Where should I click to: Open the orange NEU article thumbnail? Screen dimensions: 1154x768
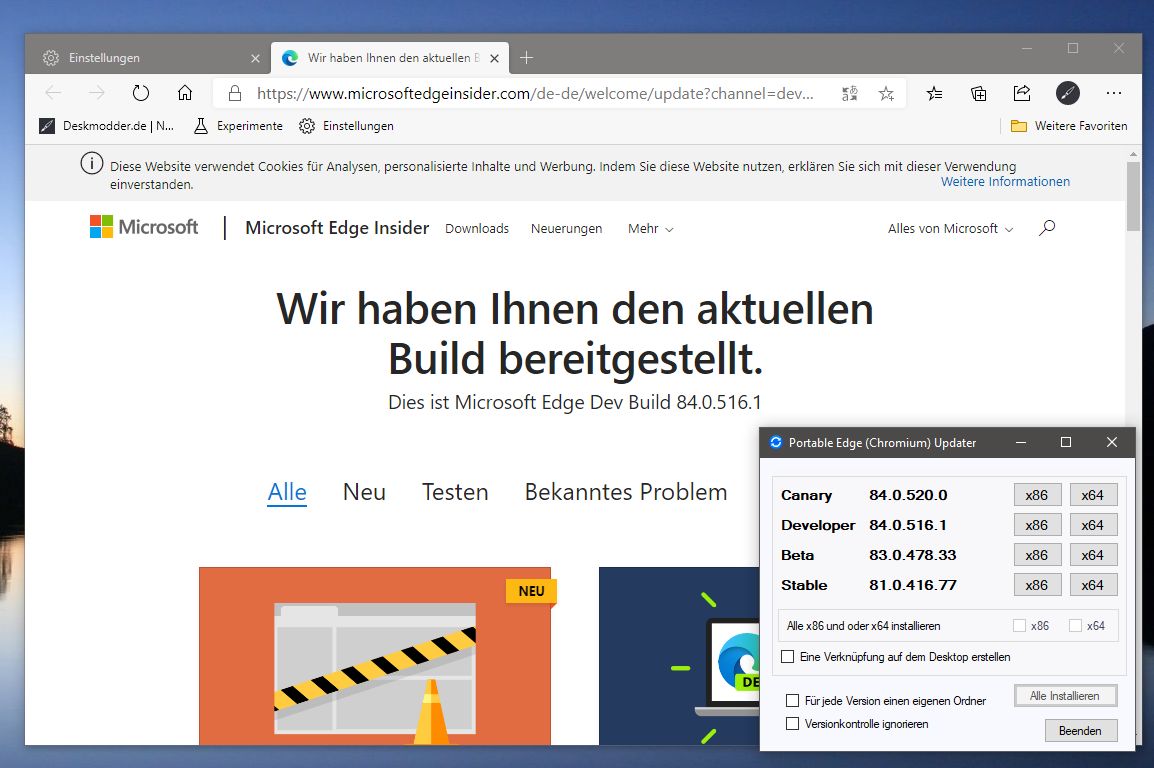pyautogui.click(x=375, y=655)
